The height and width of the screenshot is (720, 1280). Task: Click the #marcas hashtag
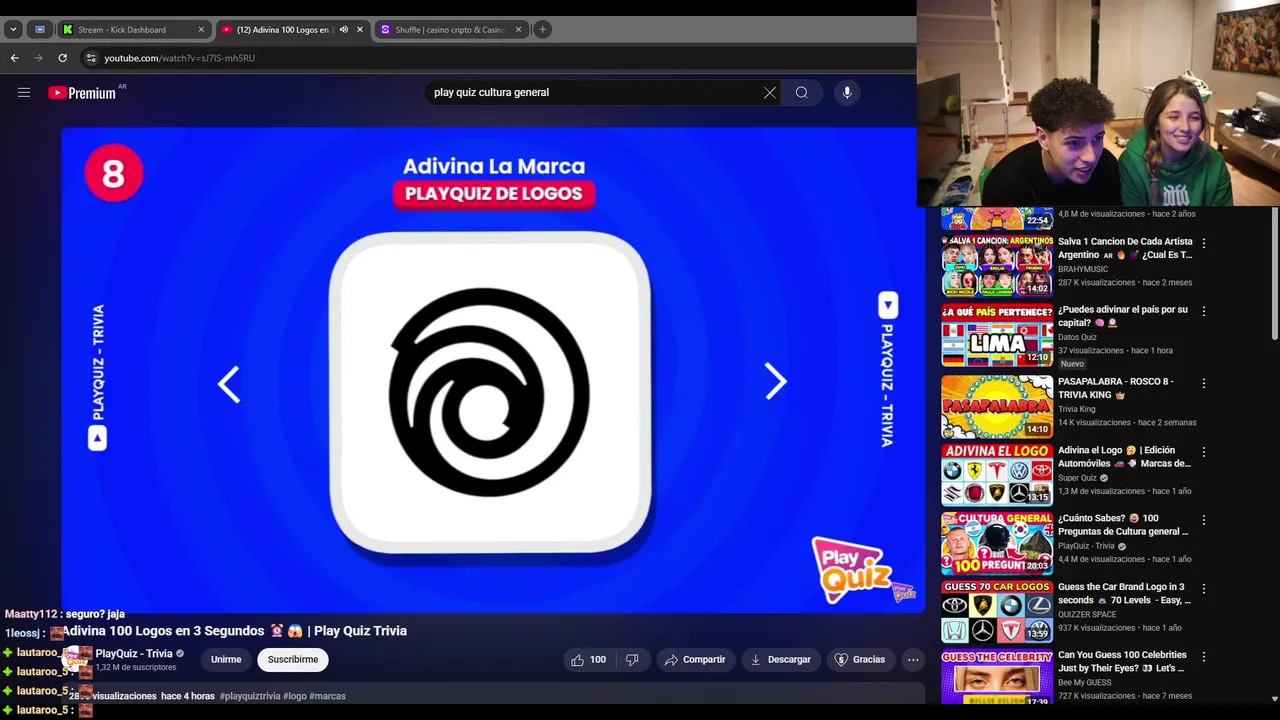[x=328, y=696]
